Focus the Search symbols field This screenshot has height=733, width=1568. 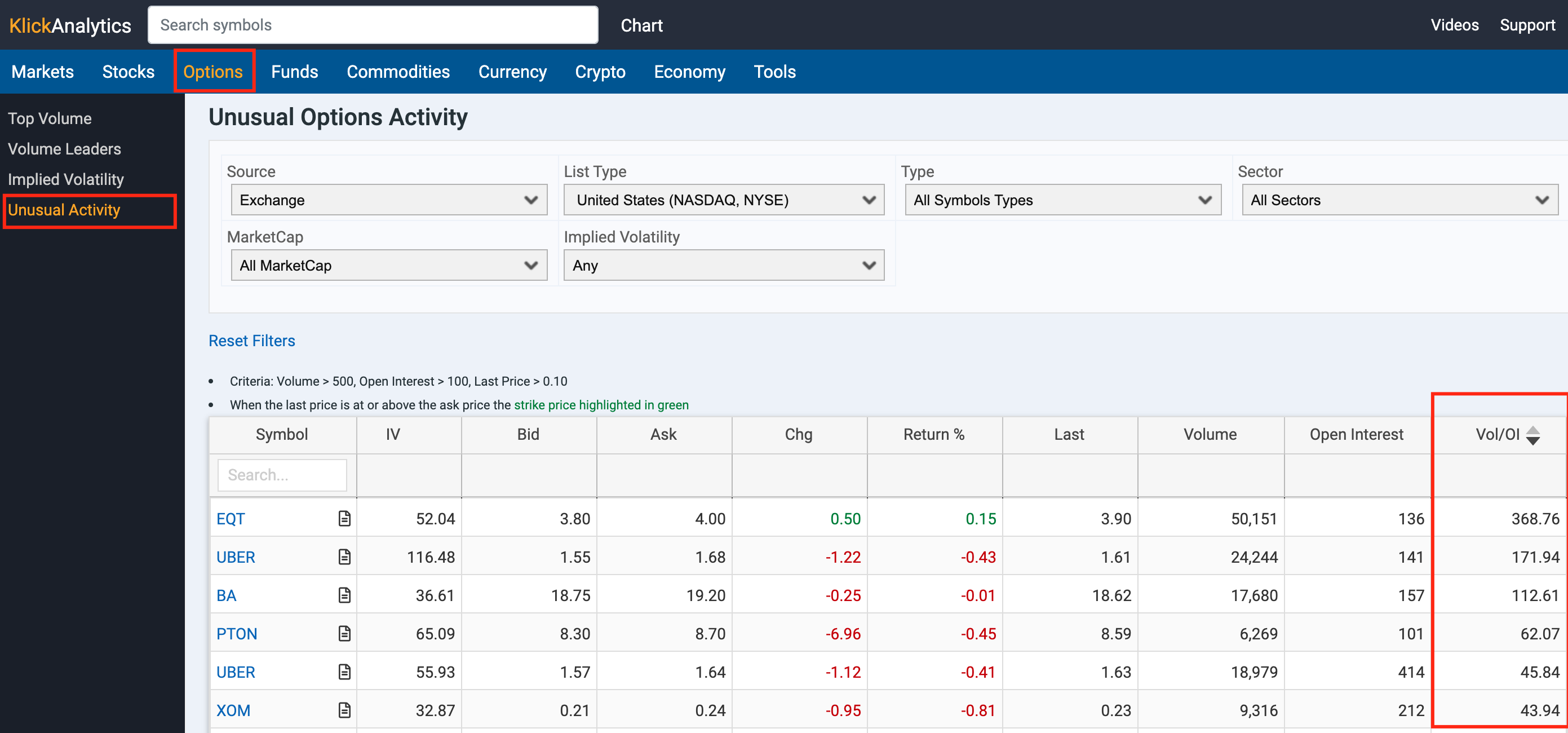click(x=373, y=25)
